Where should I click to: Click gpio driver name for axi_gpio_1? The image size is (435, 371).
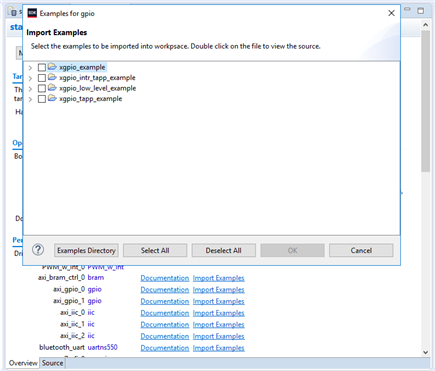95,301
